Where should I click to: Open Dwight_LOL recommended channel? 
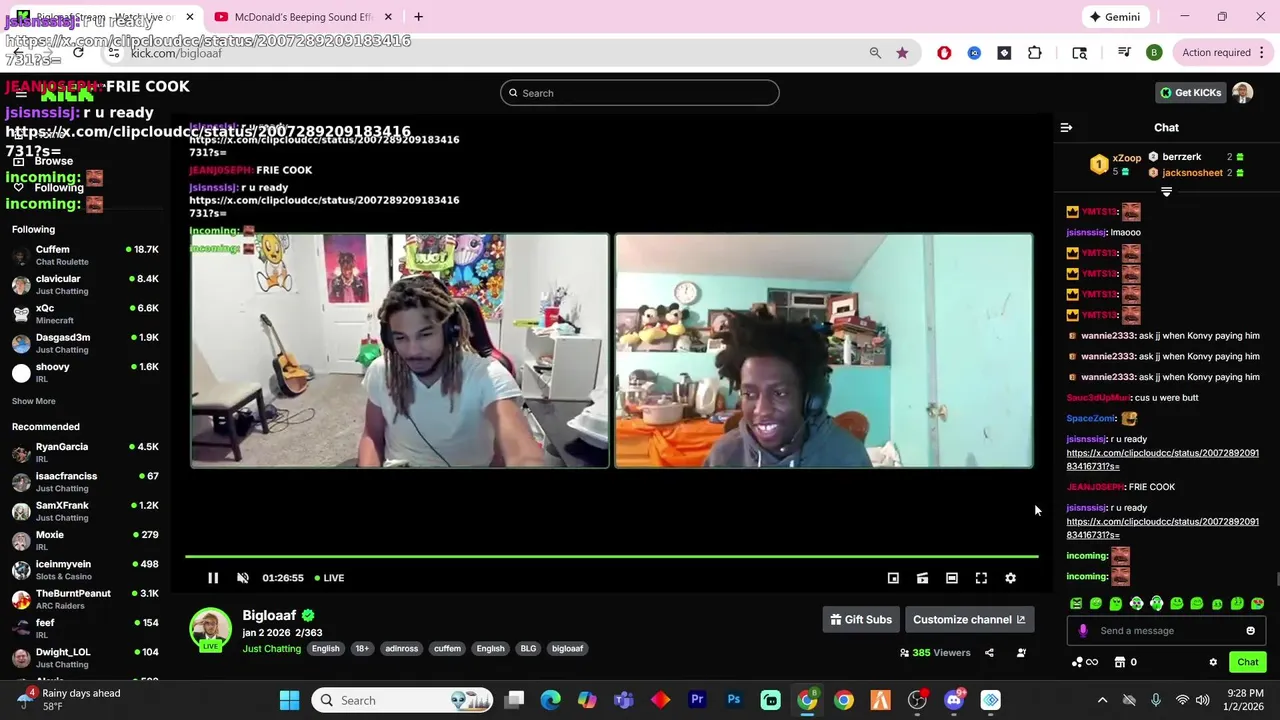[x=85, y=658]
